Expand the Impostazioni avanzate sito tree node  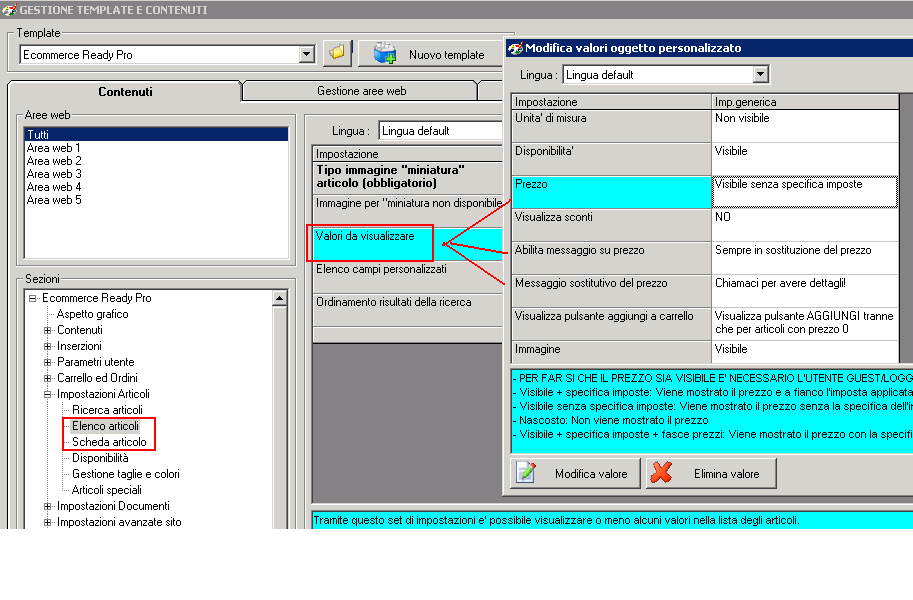48,523
